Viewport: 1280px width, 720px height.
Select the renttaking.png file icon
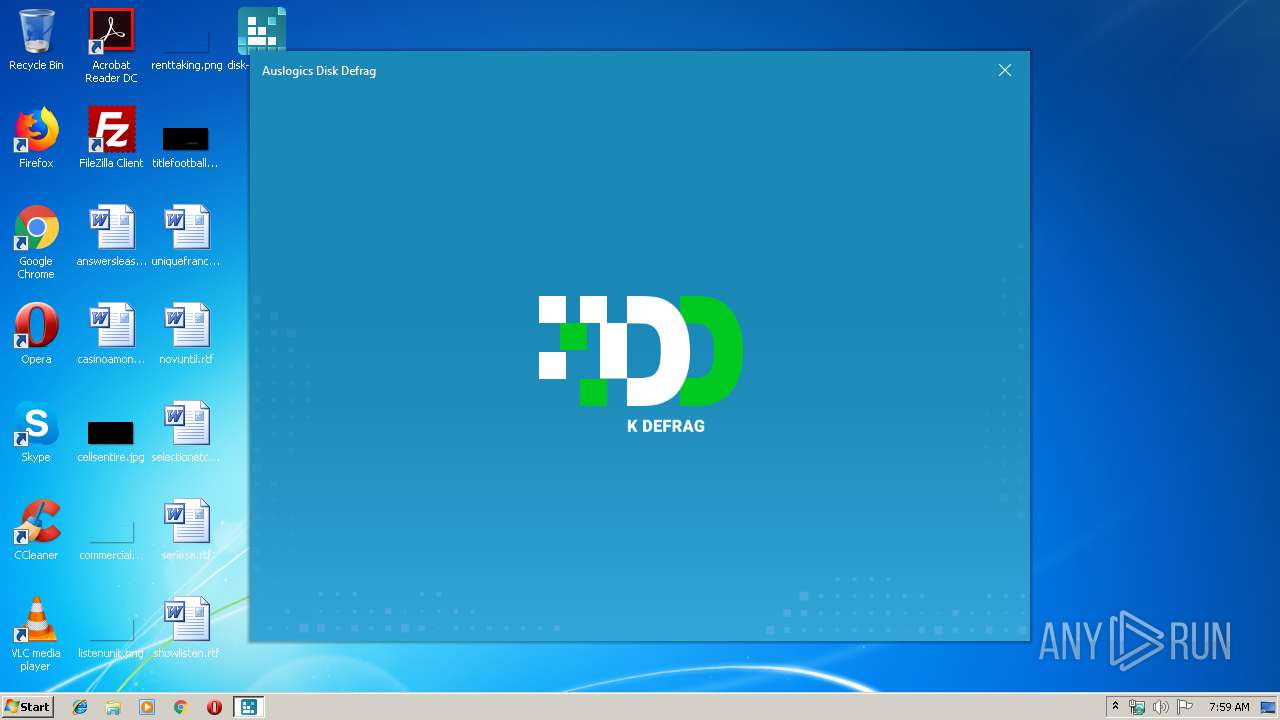pyautogui.click(x=186, y=46)
